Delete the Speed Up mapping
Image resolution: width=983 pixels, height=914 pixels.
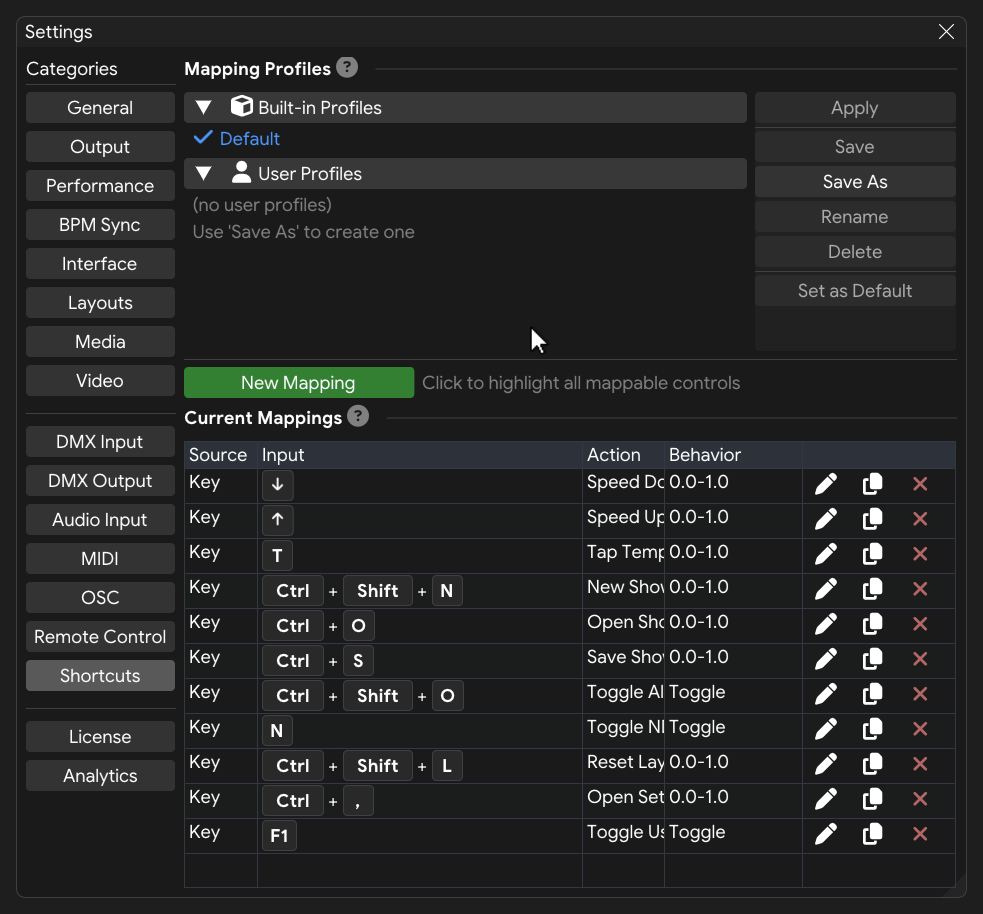(920, 519)
